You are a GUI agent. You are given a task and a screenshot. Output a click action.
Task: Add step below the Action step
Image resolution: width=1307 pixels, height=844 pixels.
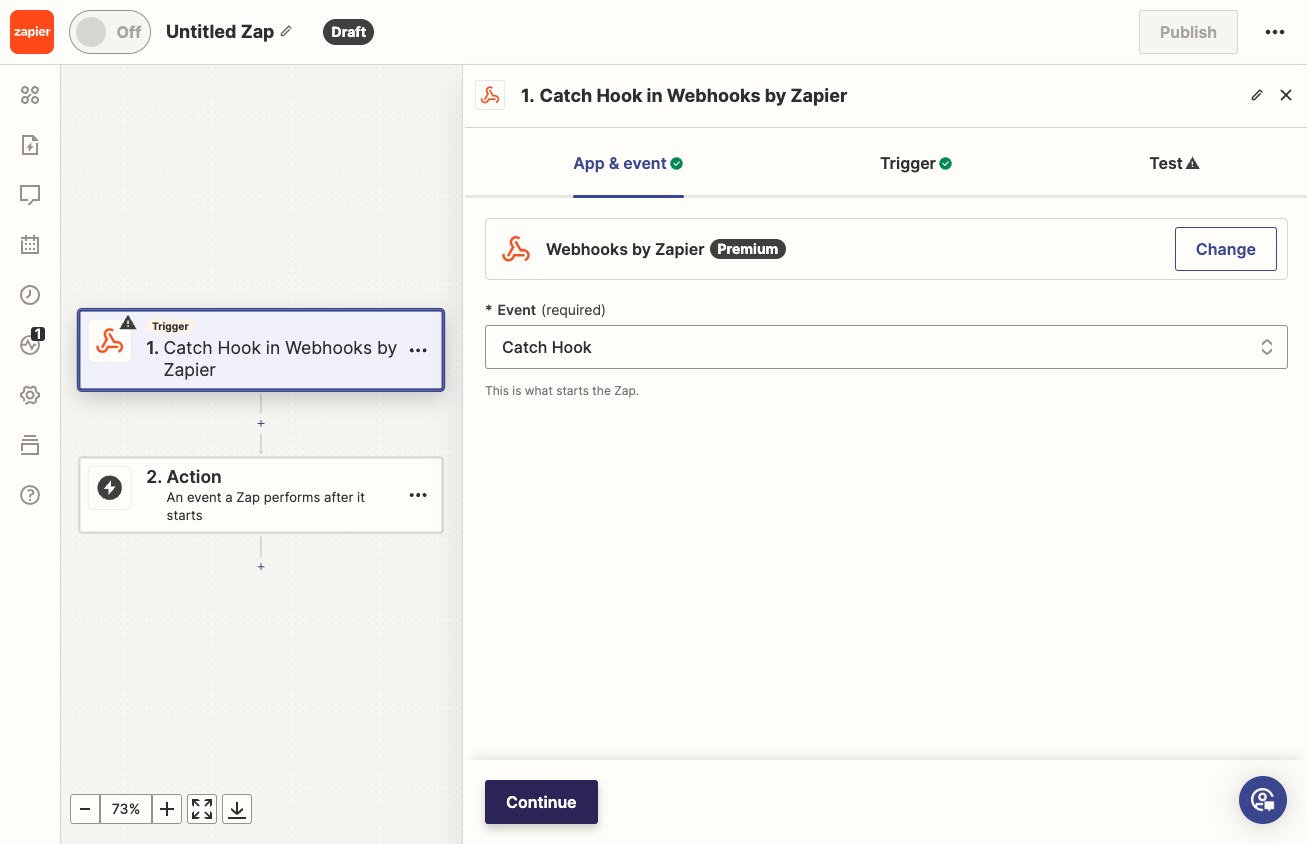(x=261, y=566)
